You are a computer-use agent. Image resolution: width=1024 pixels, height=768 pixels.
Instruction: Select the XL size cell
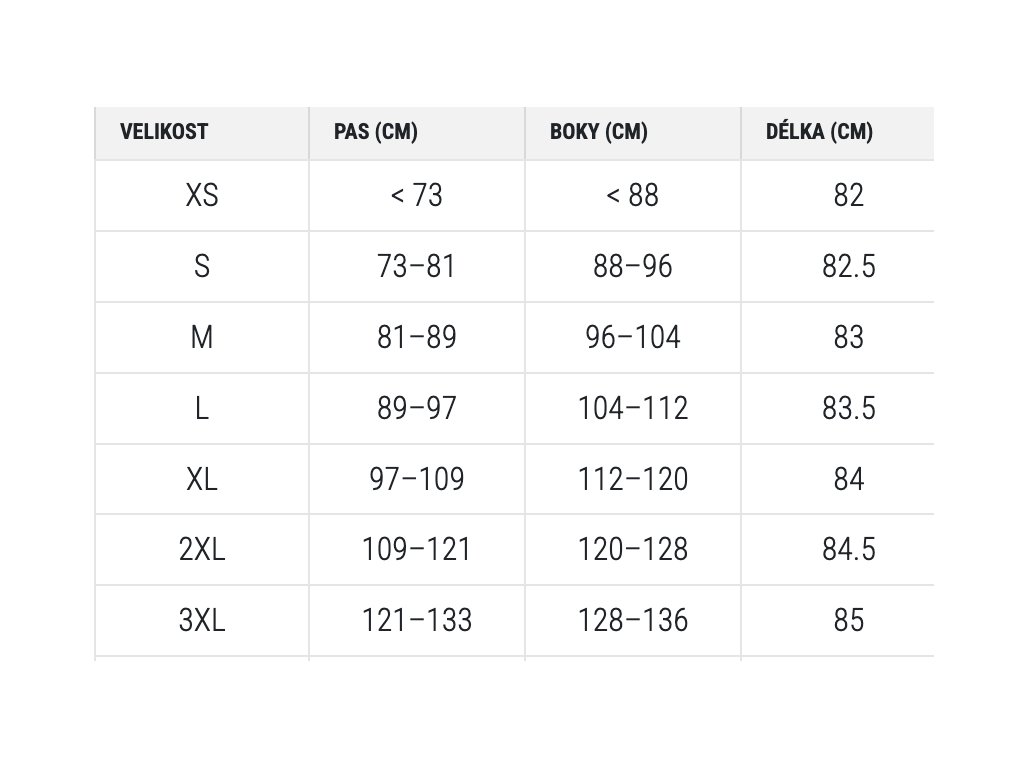pyautogui.click(x=202, y=479)
